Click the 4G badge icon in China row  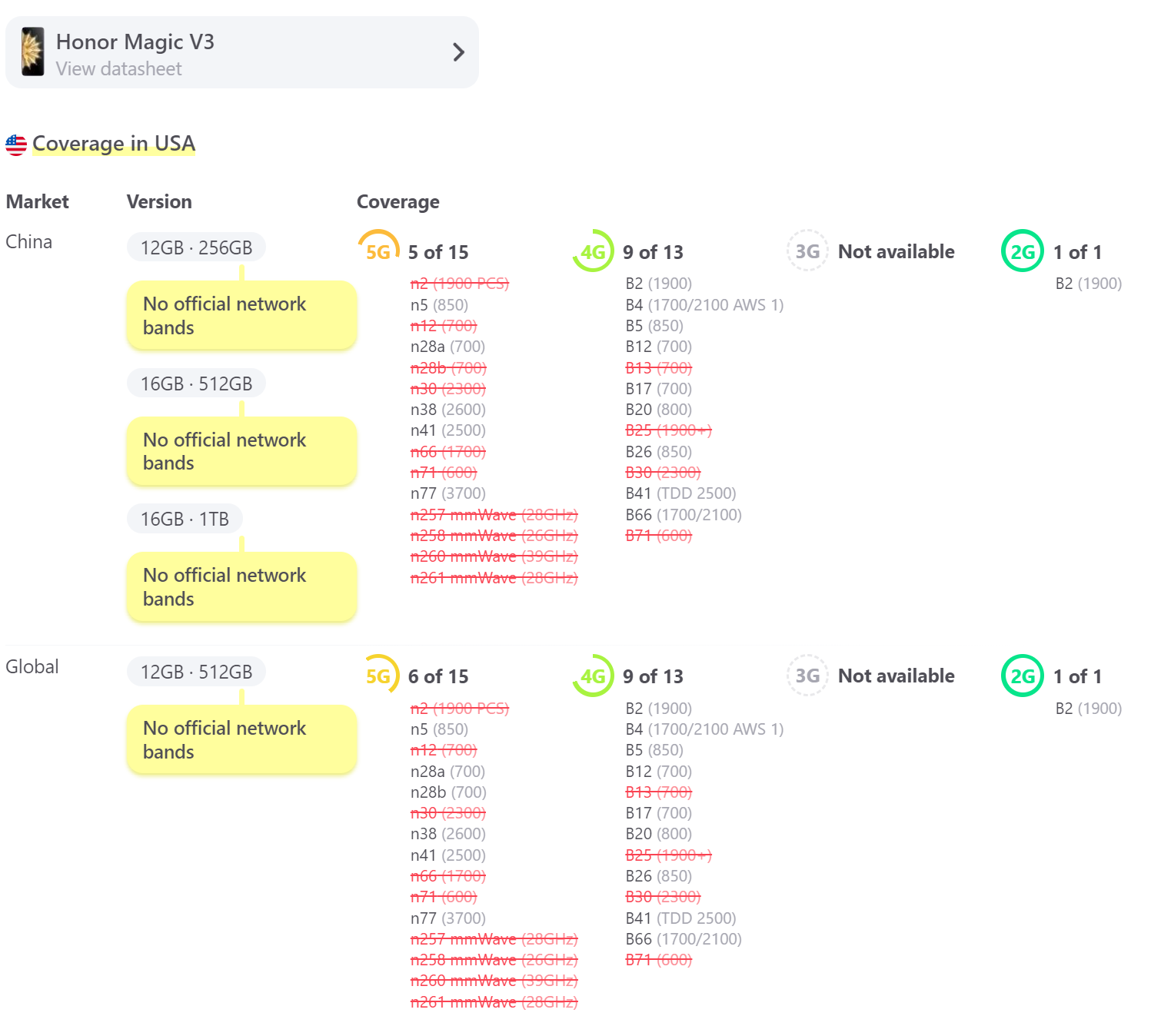(593, 251)
